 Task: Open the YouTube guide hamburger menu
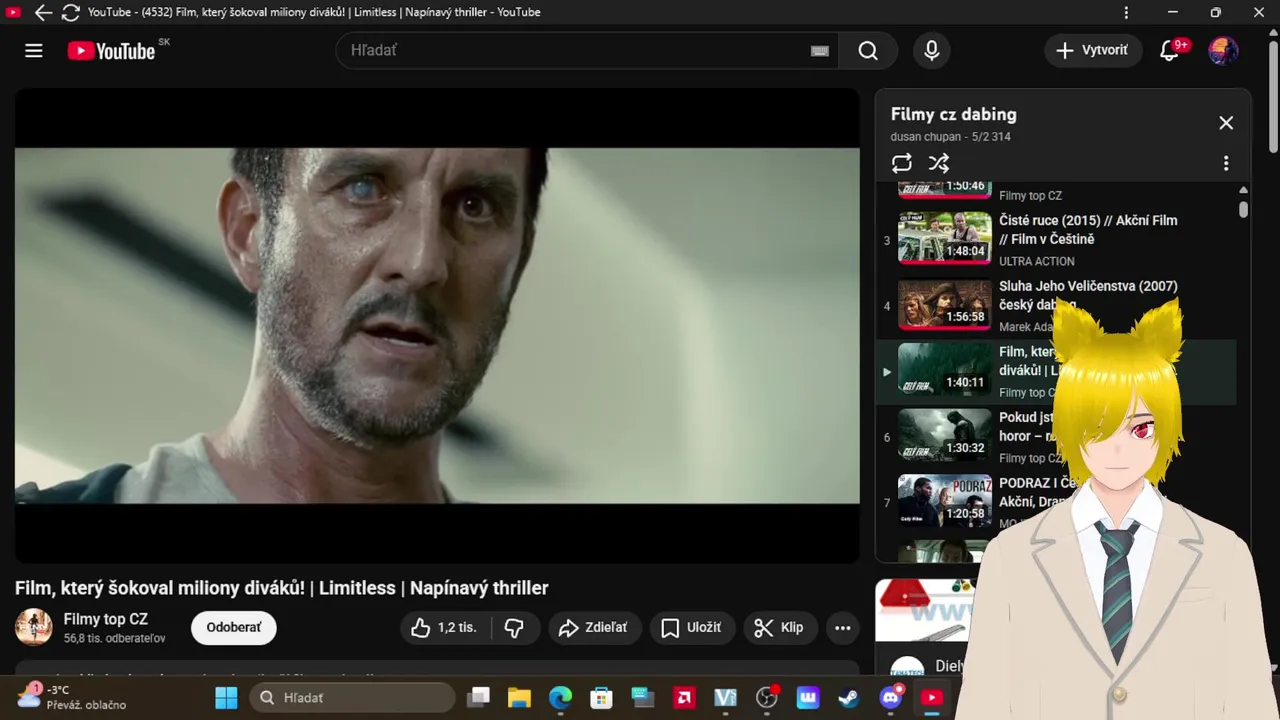(x=34, y=51)
